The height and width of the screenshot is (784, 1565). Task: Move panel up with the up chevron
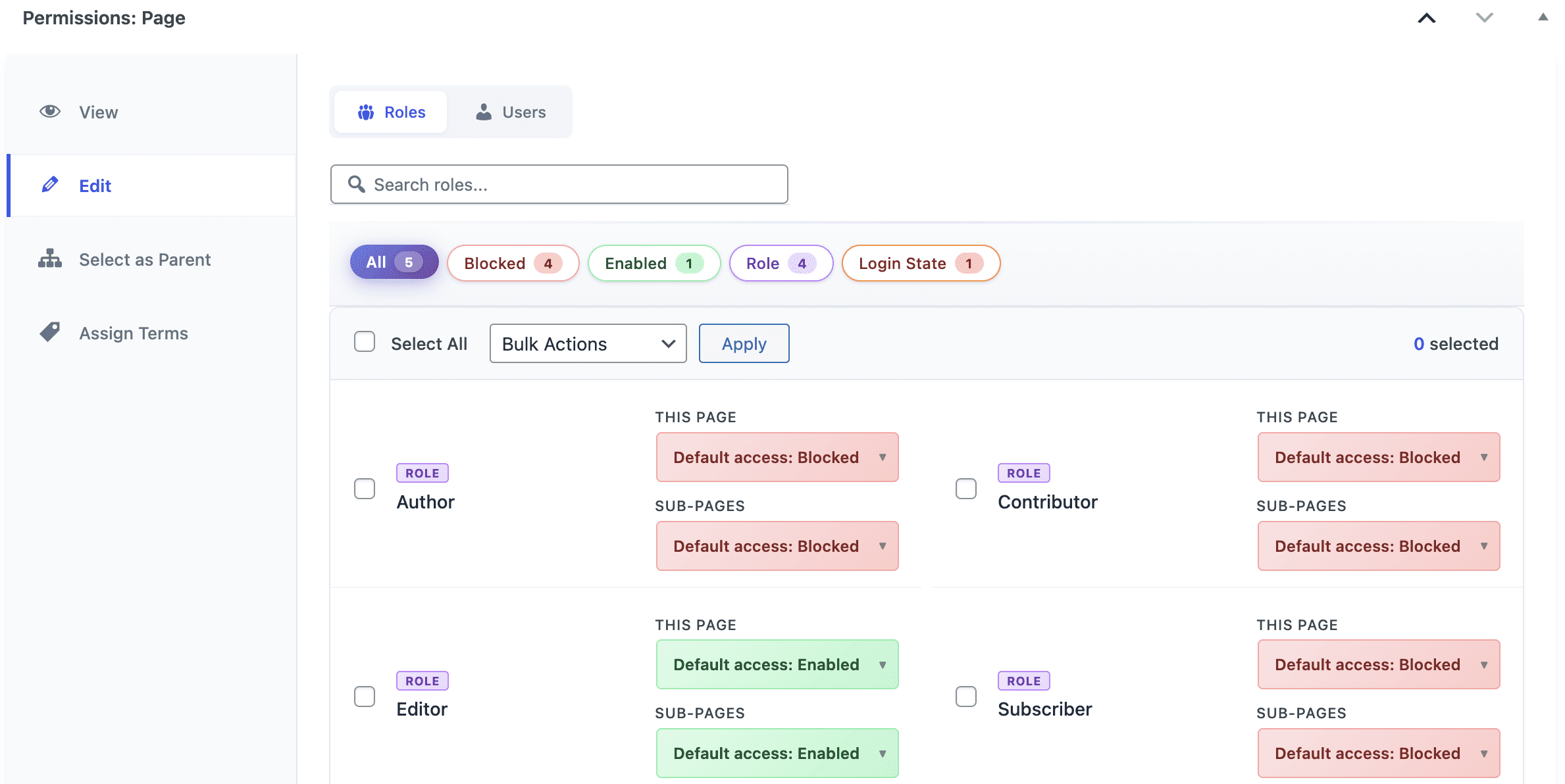[1426, 18]
